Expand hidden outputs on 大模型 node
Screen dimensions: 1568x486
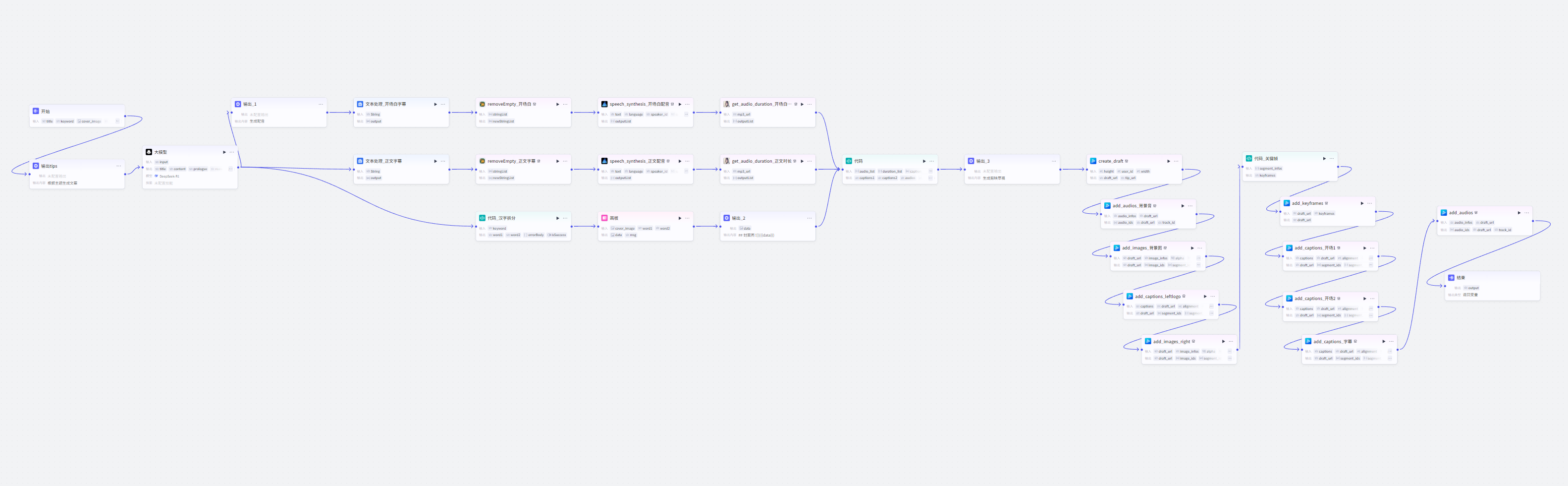[x=231, y=169]
